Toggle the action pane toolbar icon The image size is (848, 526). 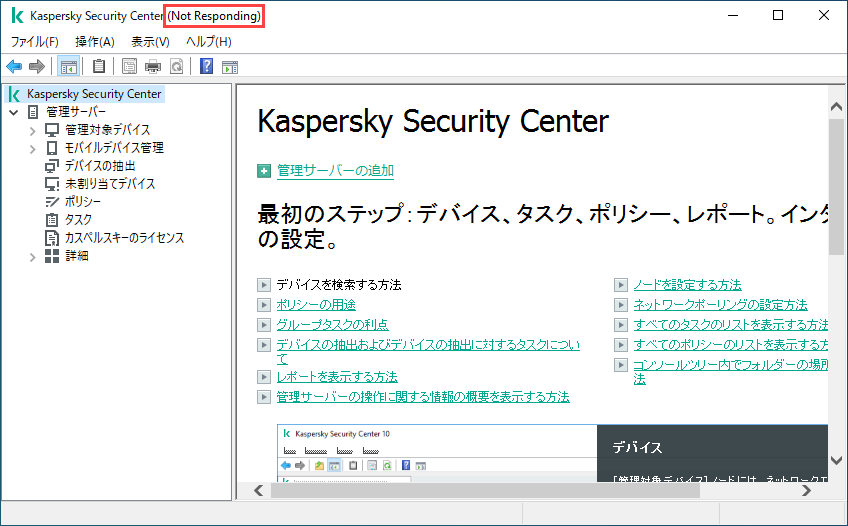pos(230,67)
